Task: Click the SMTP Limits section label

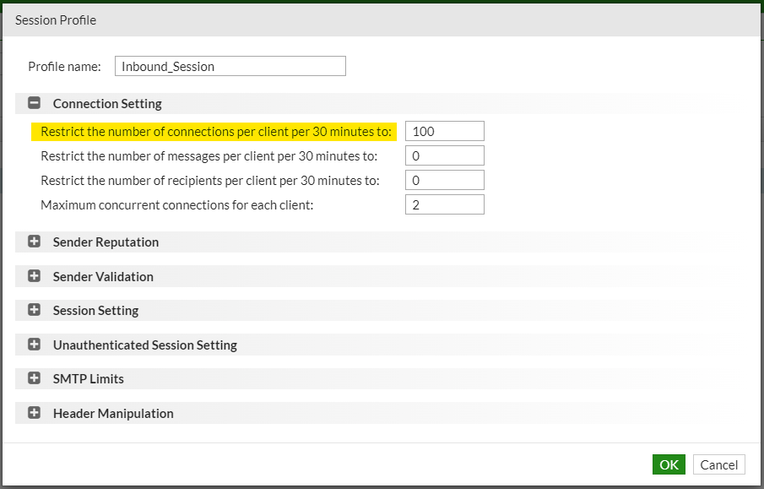Action: point(88,379)
